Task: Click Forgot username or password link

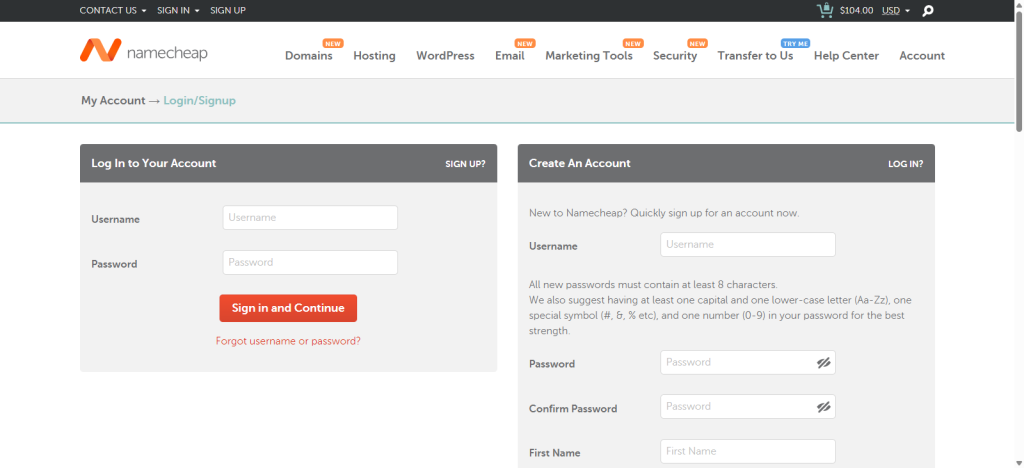Action: (x=288, y=341)
